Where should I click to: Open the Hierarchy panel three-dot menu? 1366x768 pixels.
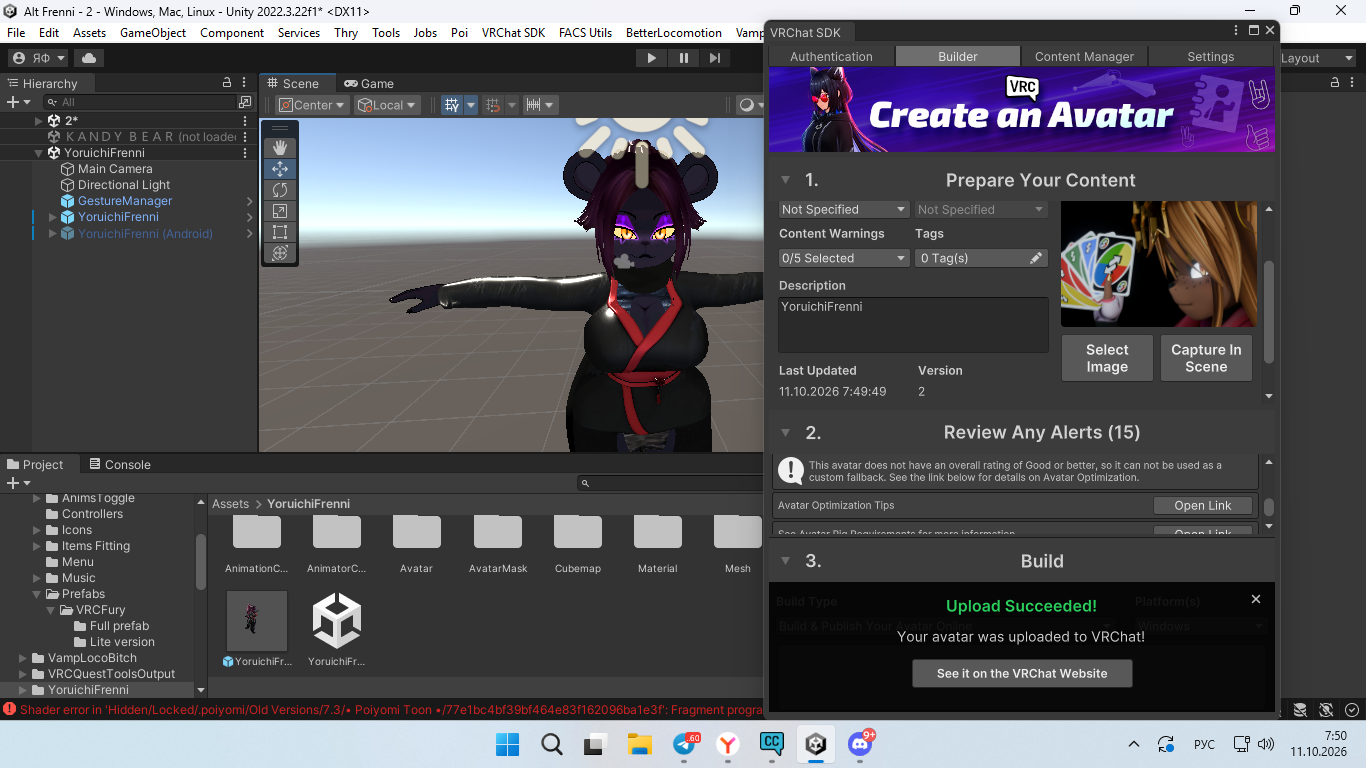point(245,83)
